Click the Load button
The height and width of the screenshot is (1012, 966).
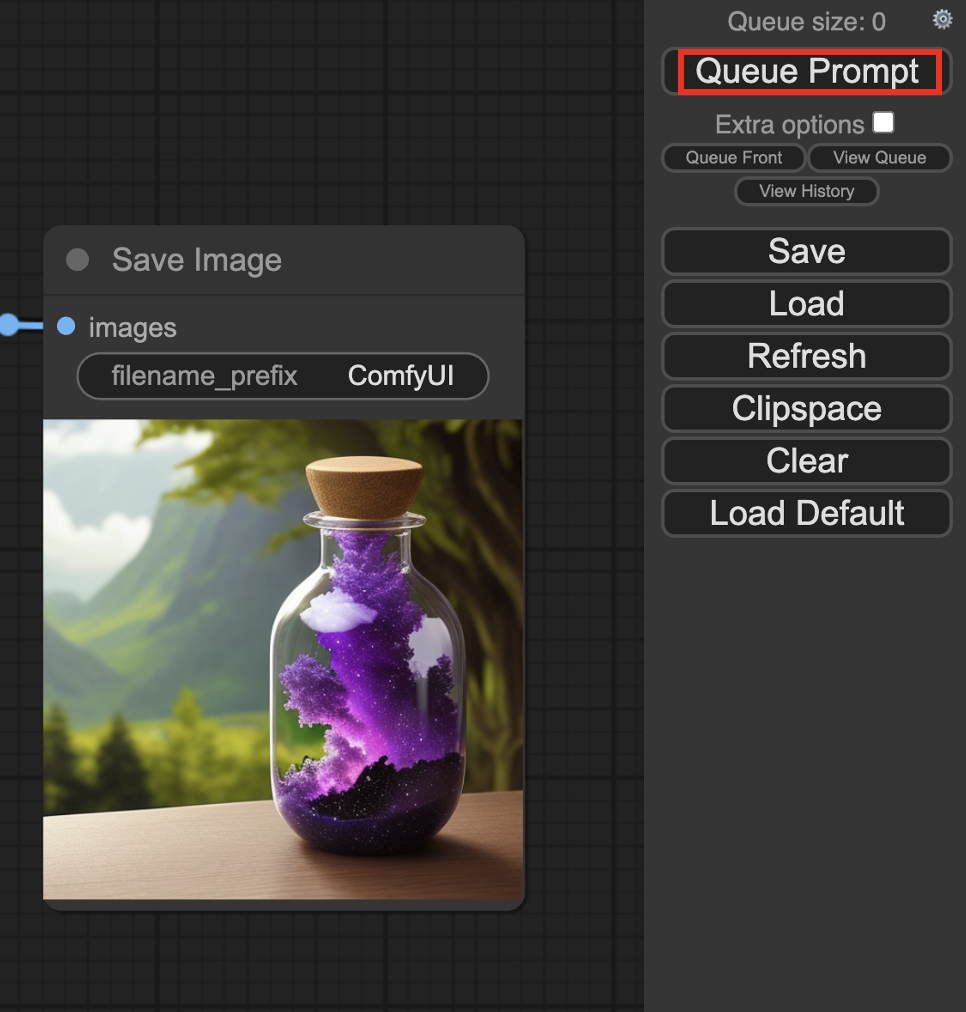pyautogui.click(x=807, y=303)
